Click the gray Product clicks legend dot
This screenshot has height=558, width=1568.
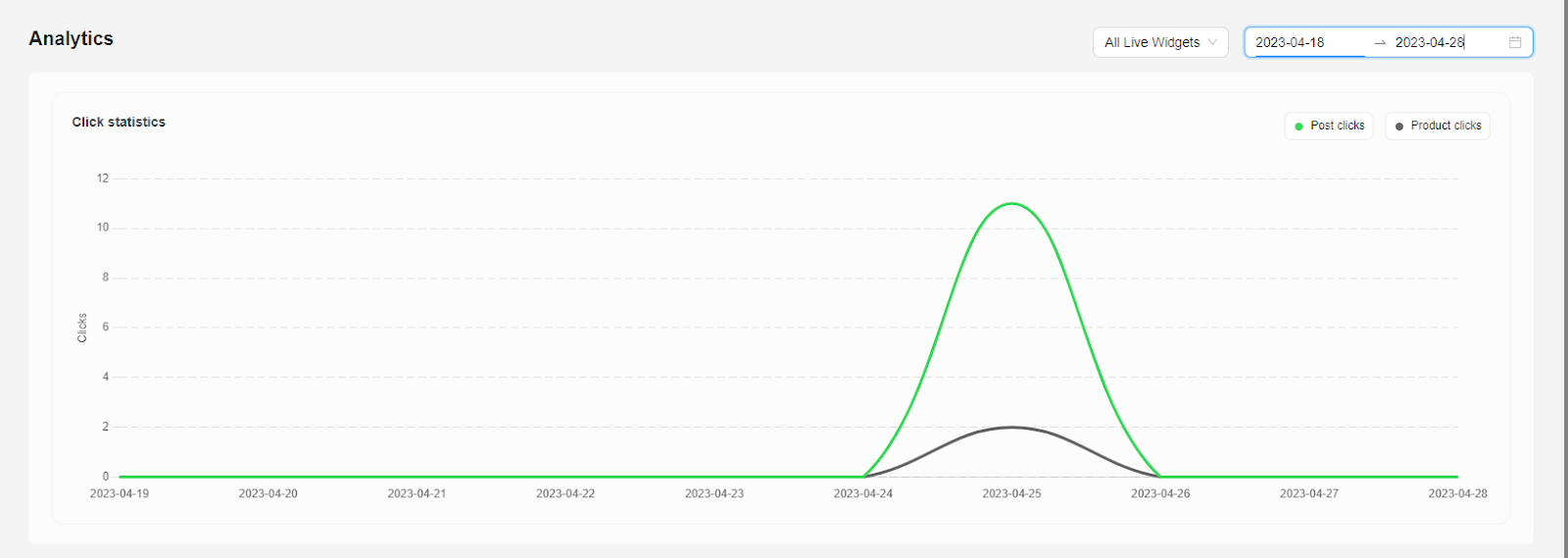click(1399, 127)
